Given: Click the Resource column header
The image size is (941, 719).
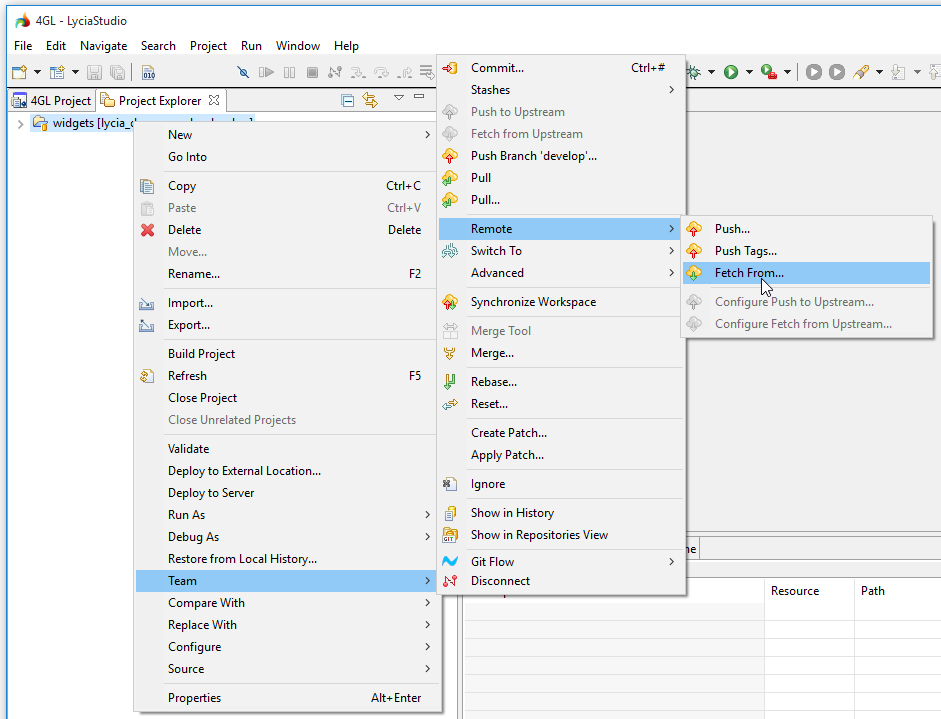Looking at the screenshot, I should point(795,591).
